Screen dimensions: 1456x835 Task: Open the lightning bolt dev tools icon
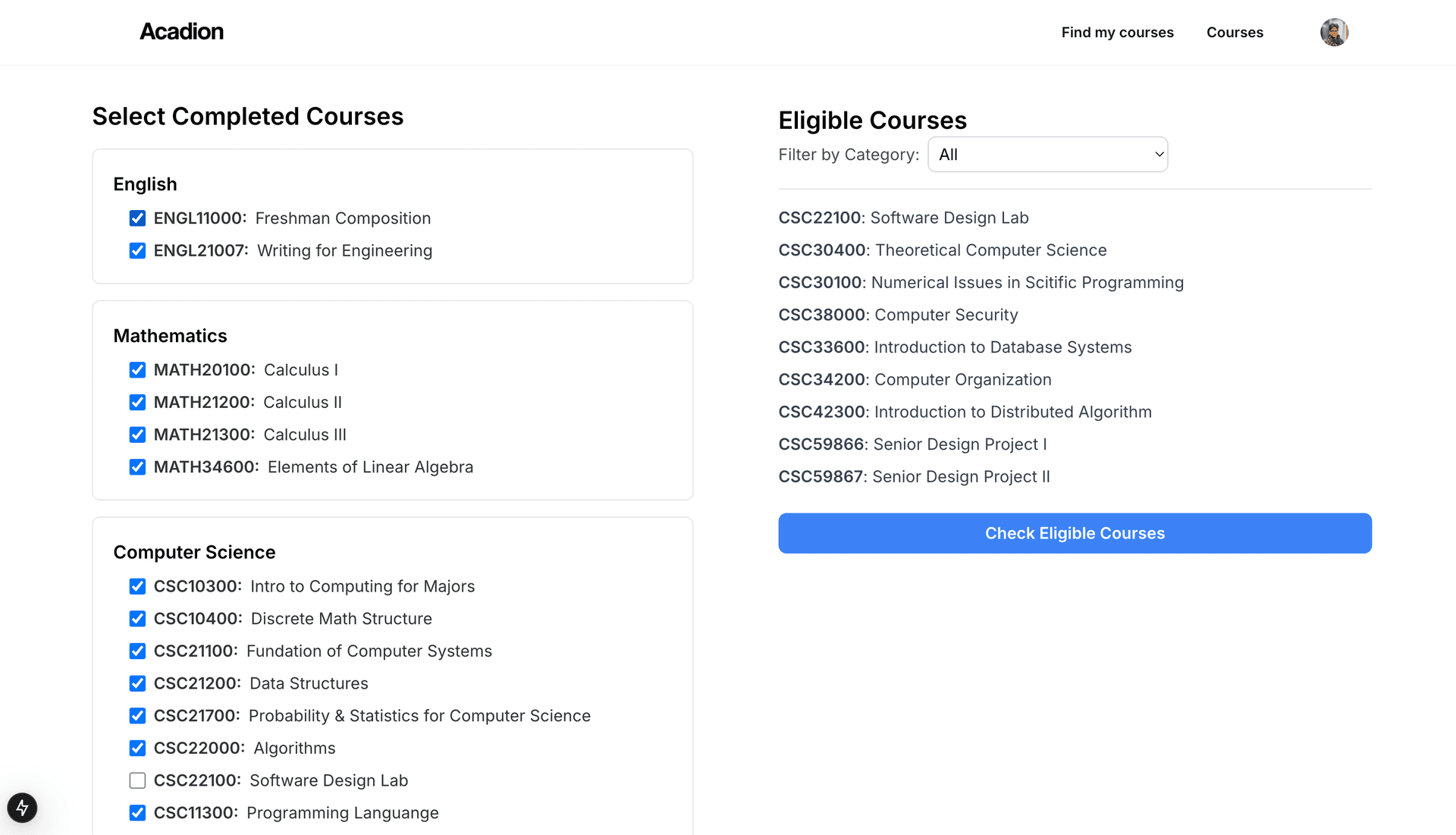coord(22,808)
